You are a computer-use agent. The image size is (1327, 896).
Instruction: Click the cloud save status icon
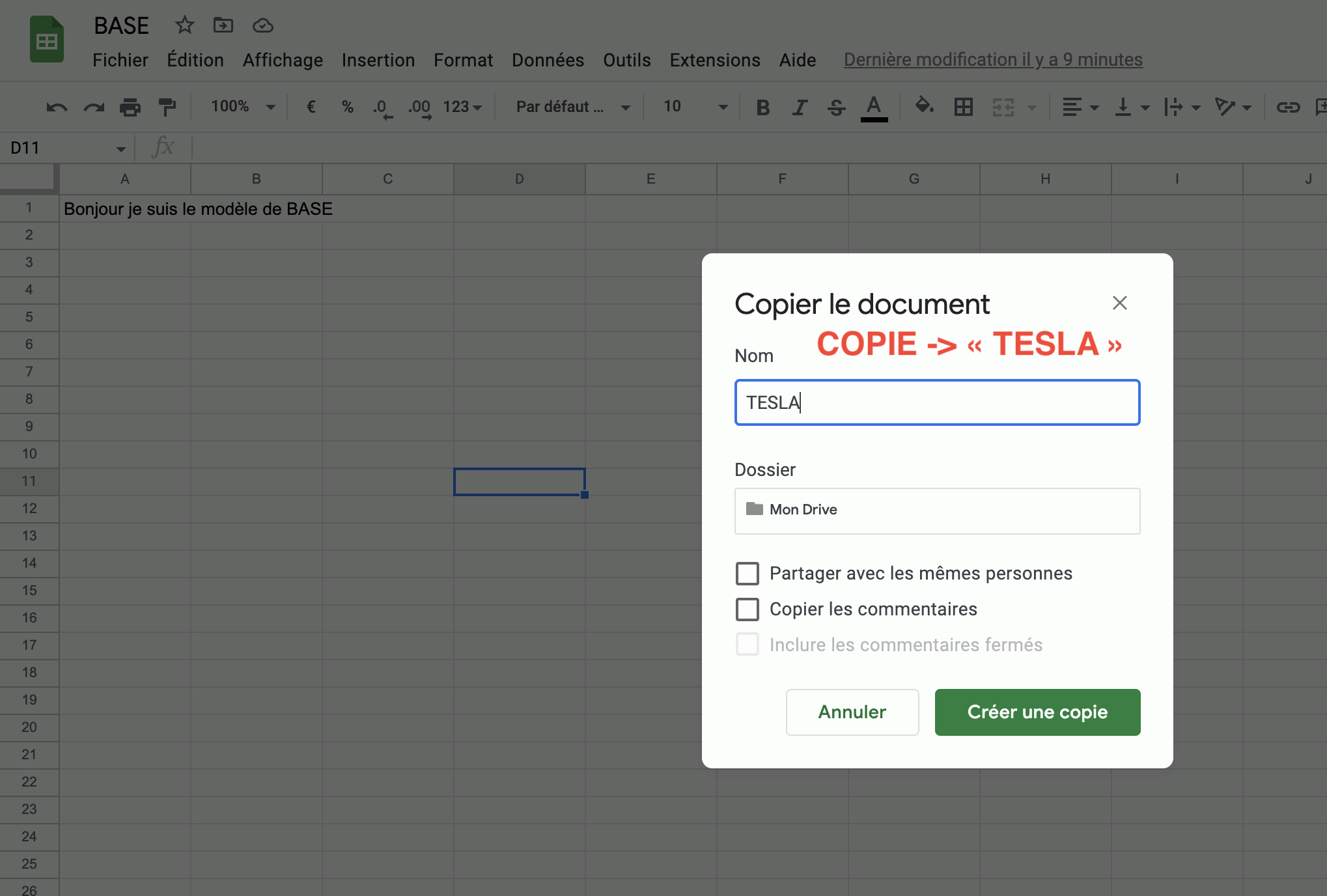(262, 25)
